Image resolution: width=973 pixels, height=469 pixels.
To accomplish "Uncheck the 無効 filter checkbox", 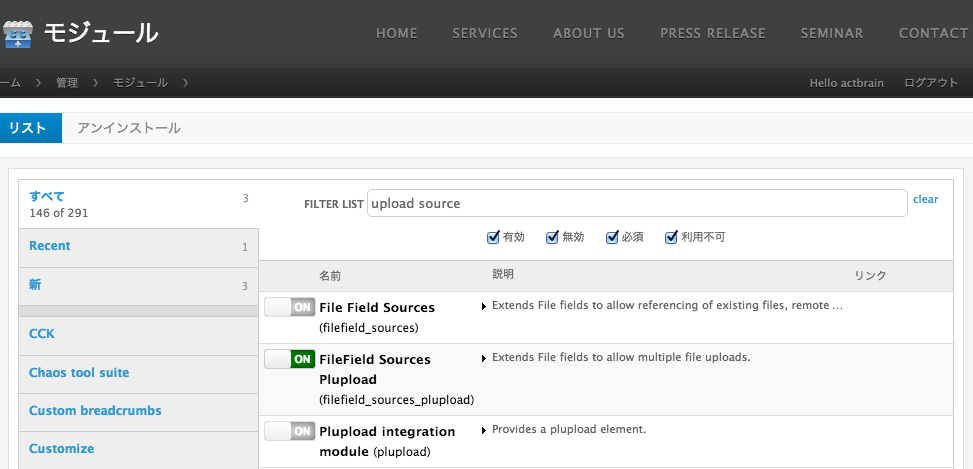I will [x=552, y=238].
